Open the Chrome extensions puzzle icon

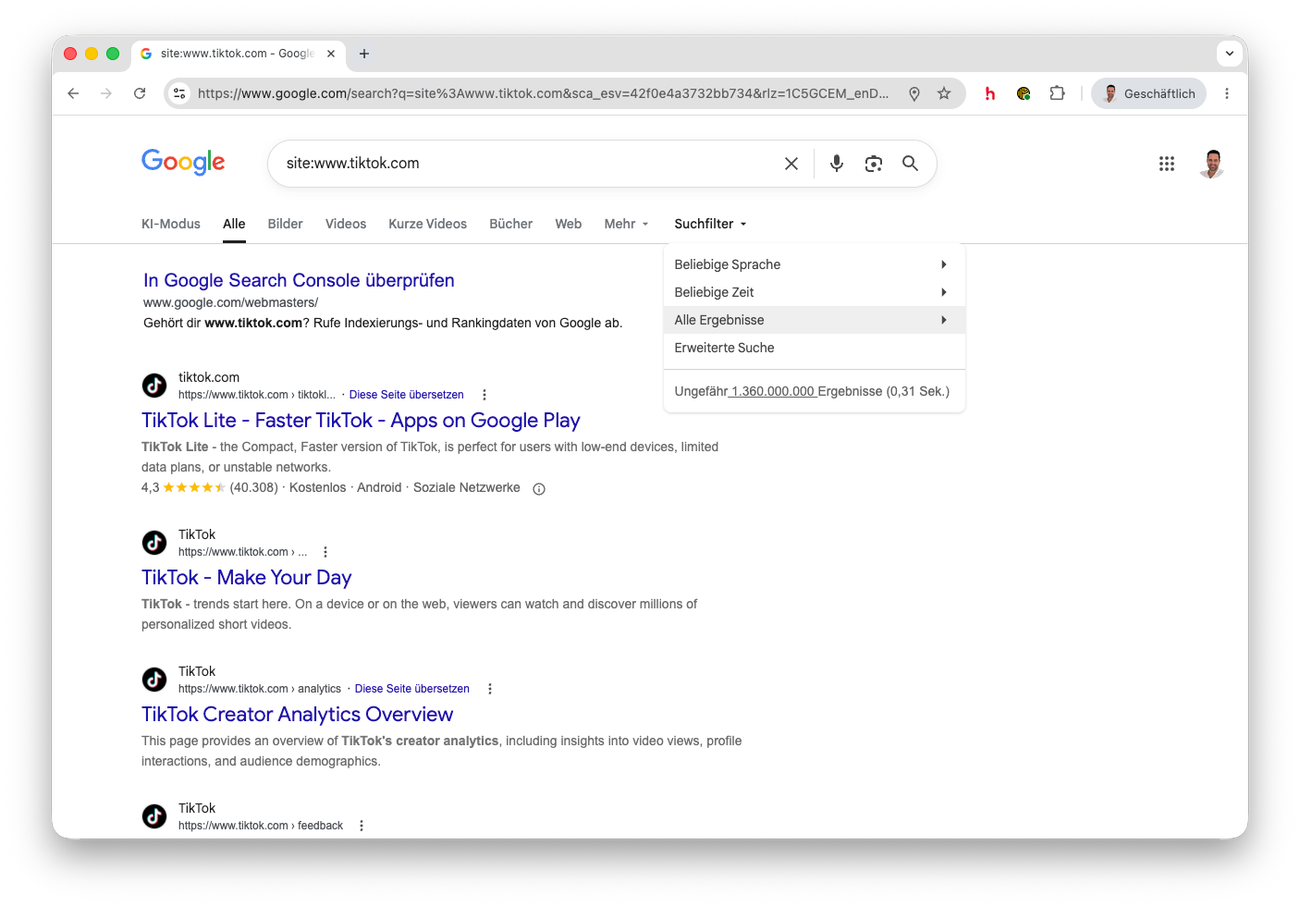pyautogui.click(x=1057, y=93)
